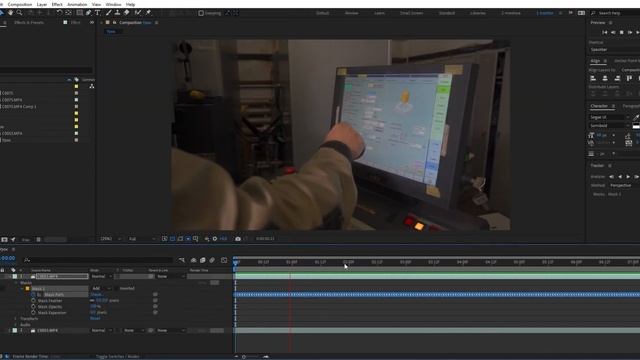Screen dimensions: 640x360
Task: Click align horizontal center icon
Action: [605, 78]
